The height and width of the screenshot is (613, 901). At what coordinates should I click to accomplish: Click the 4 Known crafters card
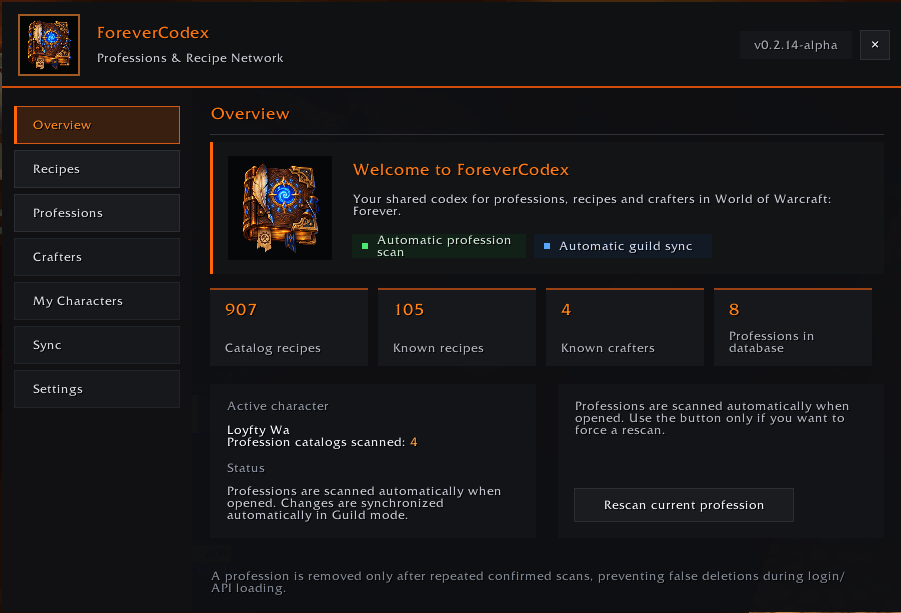point(625,327)
